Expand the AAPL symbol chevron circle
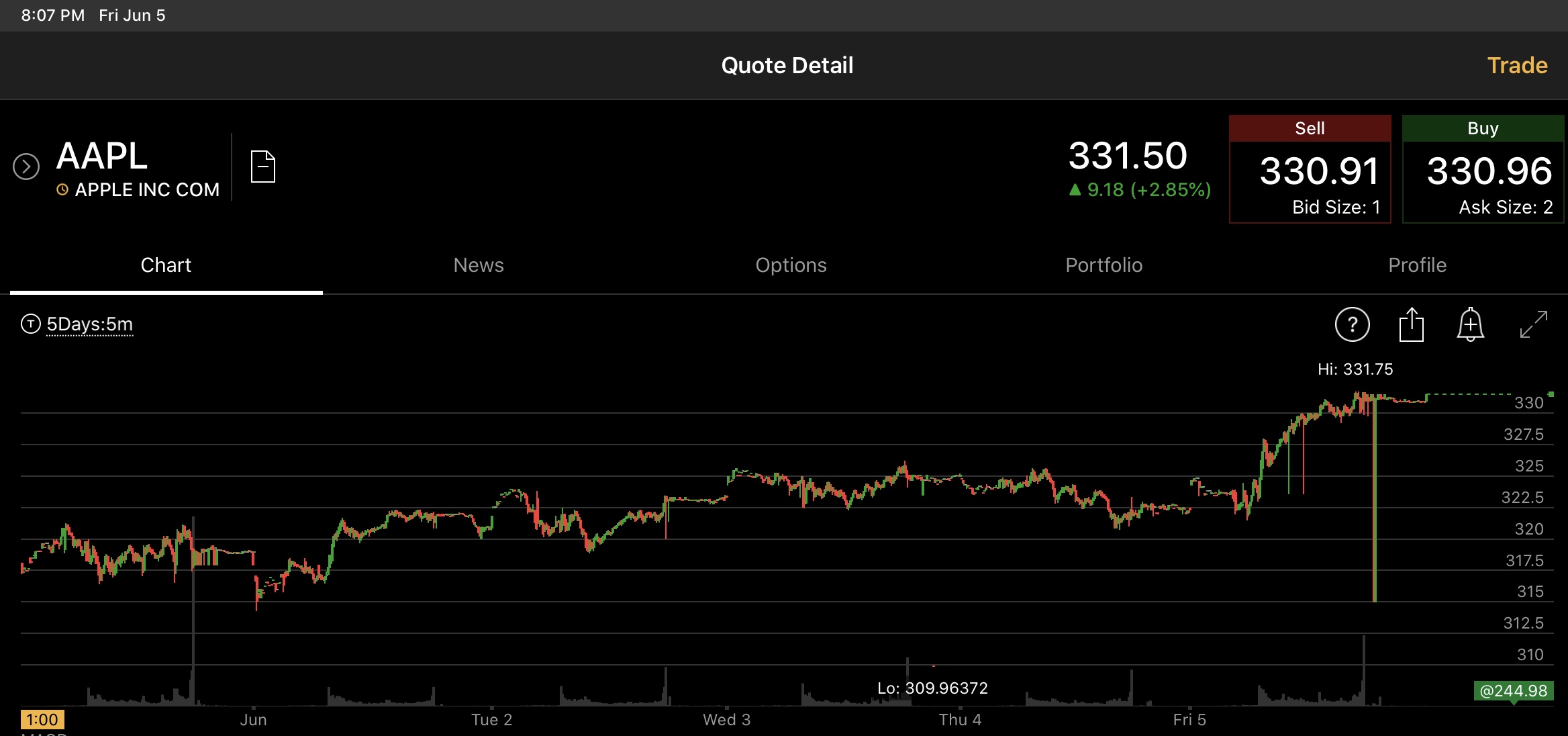 click(x=26, y=167)
